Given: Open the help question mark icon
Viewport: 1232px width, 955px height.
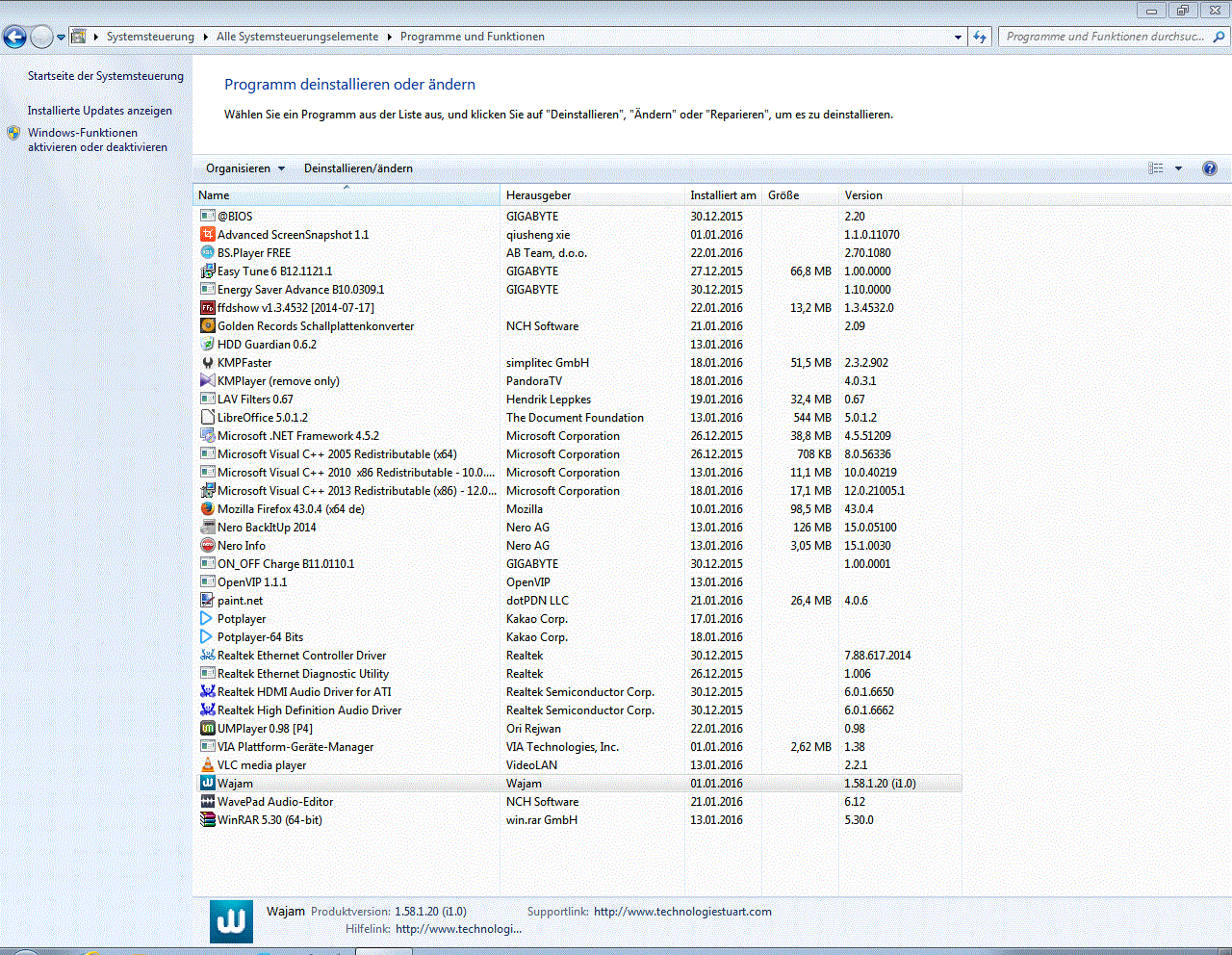Looking at the screenshot, I should 1210,168.
